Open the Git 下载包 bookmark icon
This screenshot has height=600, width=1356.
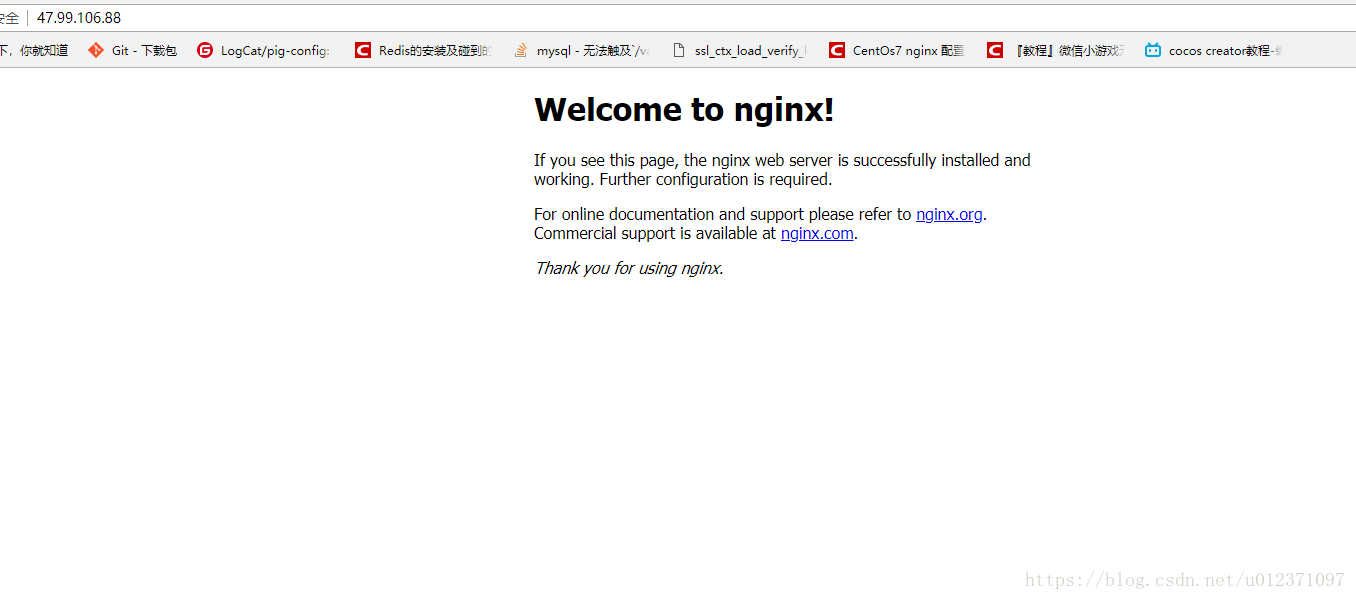[96, 50]
